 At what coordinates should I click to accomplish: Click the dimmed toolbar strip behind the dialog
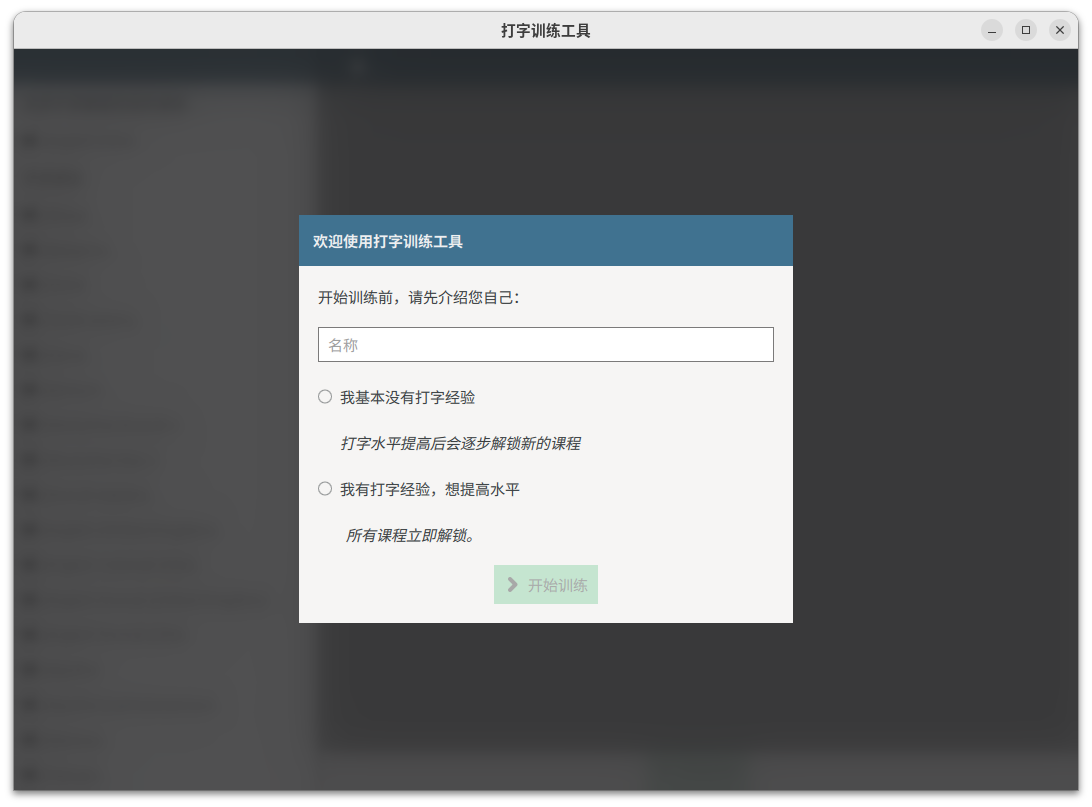pos(700,67)
